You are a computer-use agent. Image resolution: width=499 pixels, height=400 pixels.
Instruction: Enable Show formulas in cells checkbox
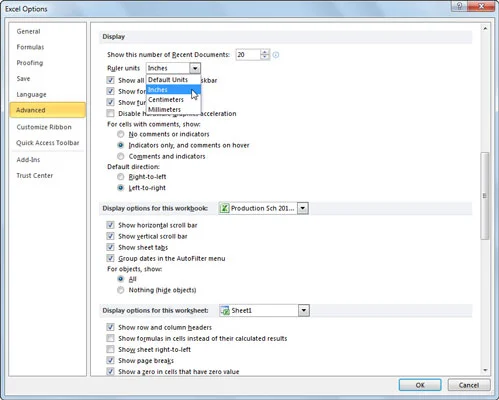click(110, 338)
